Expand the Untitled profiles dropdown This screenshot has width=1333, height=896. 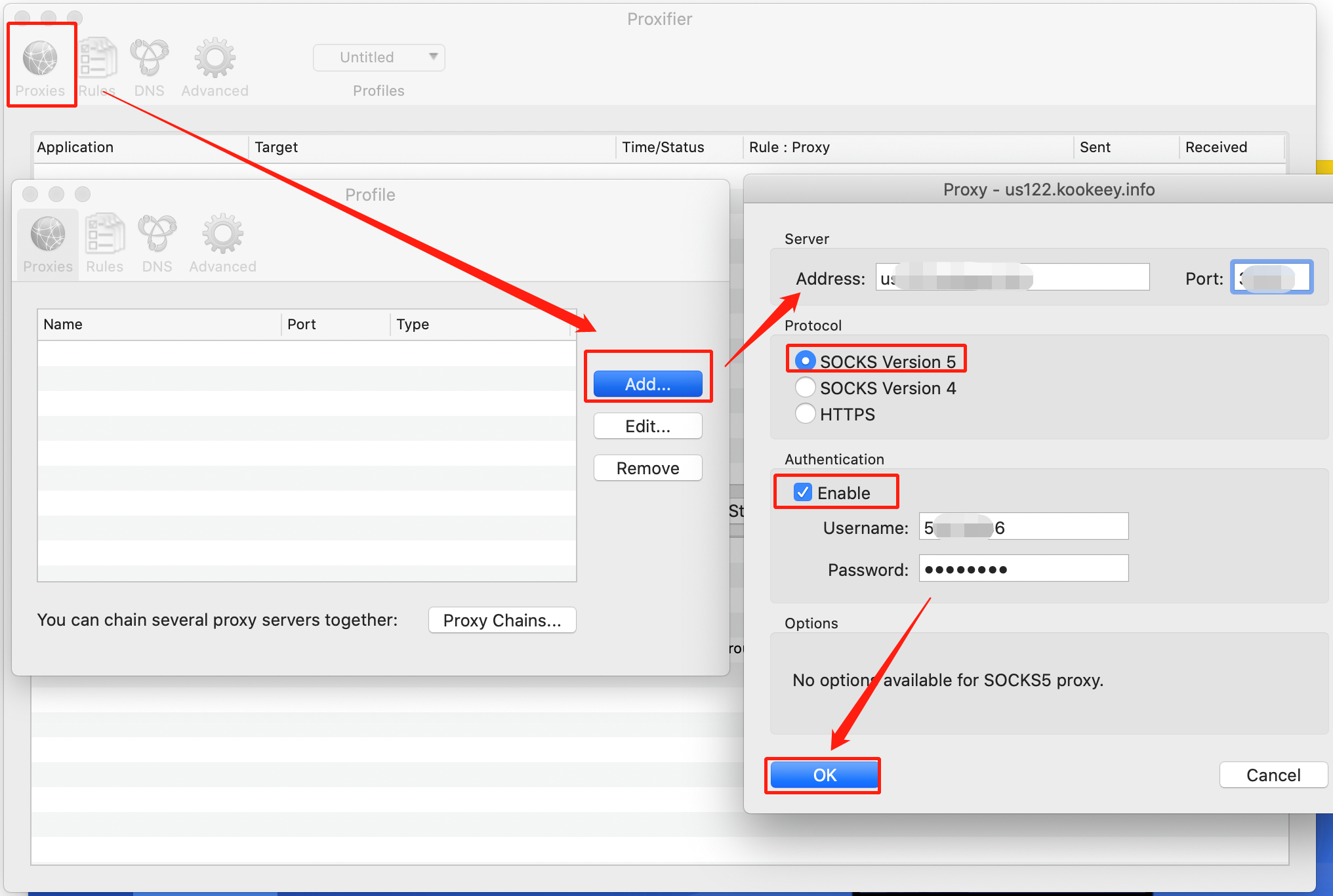click(379, 57)
